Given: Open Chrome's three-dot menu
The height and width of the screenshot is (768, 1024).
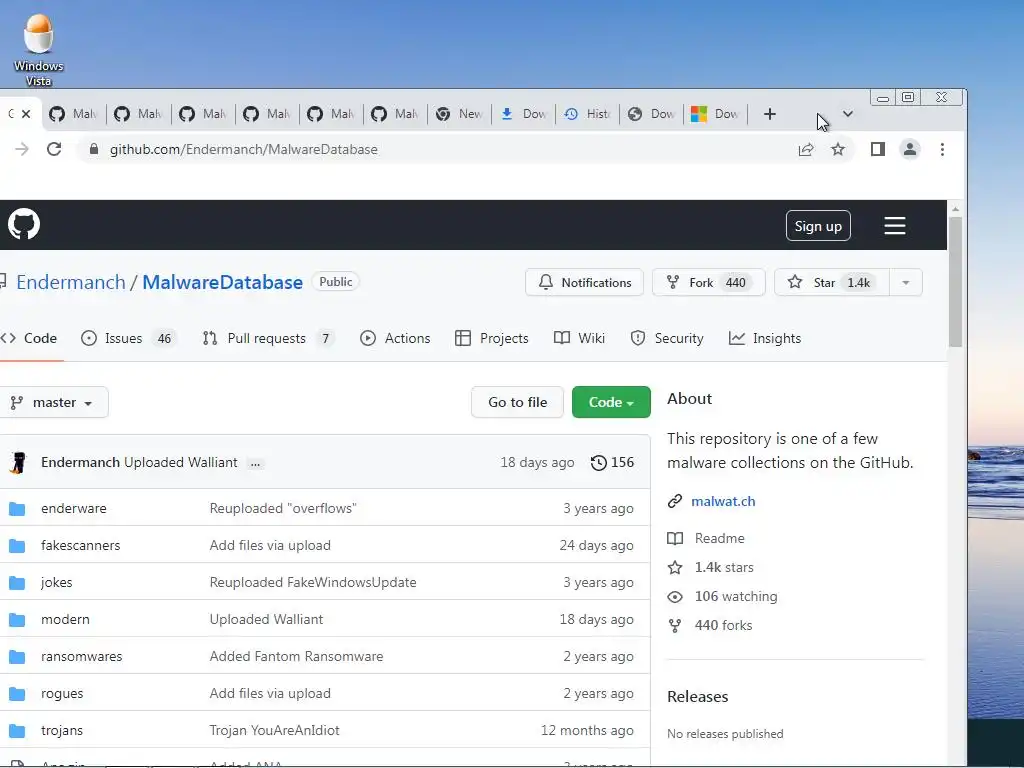Looking at the screenshot, I should point(942,150).
